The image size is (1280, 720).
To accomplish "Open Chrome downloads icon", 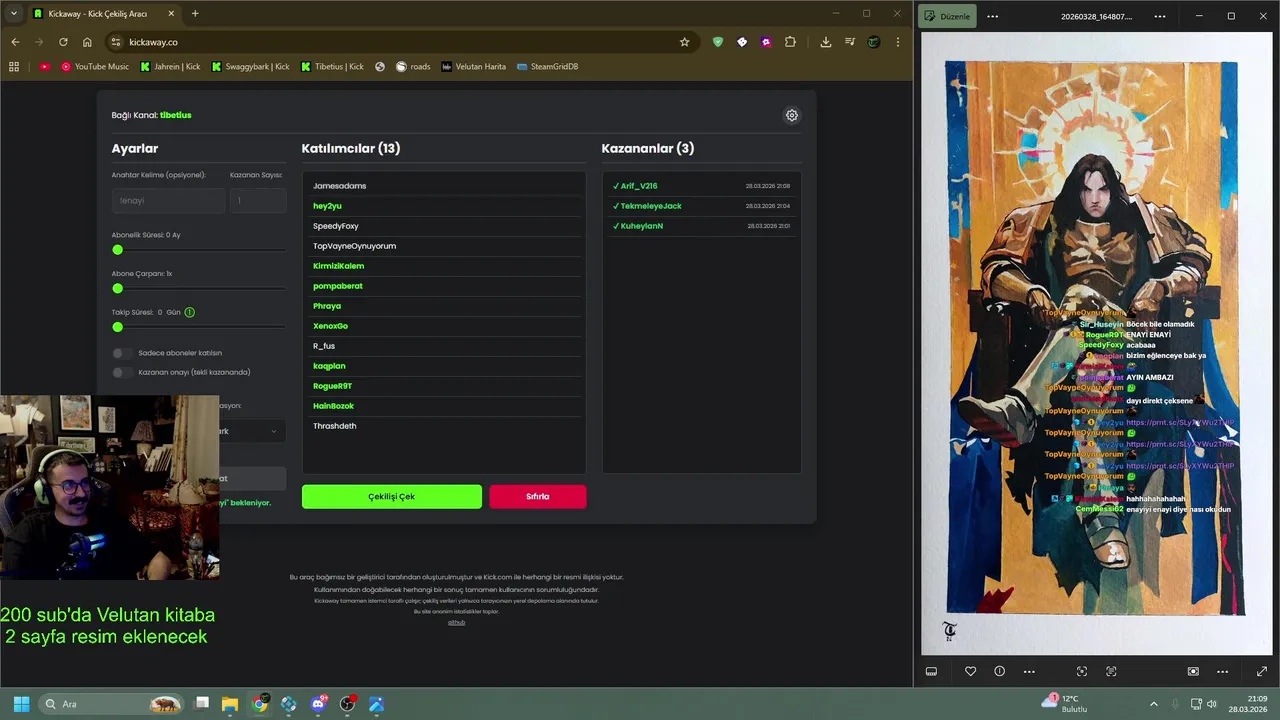I will [x=825, y=42].
